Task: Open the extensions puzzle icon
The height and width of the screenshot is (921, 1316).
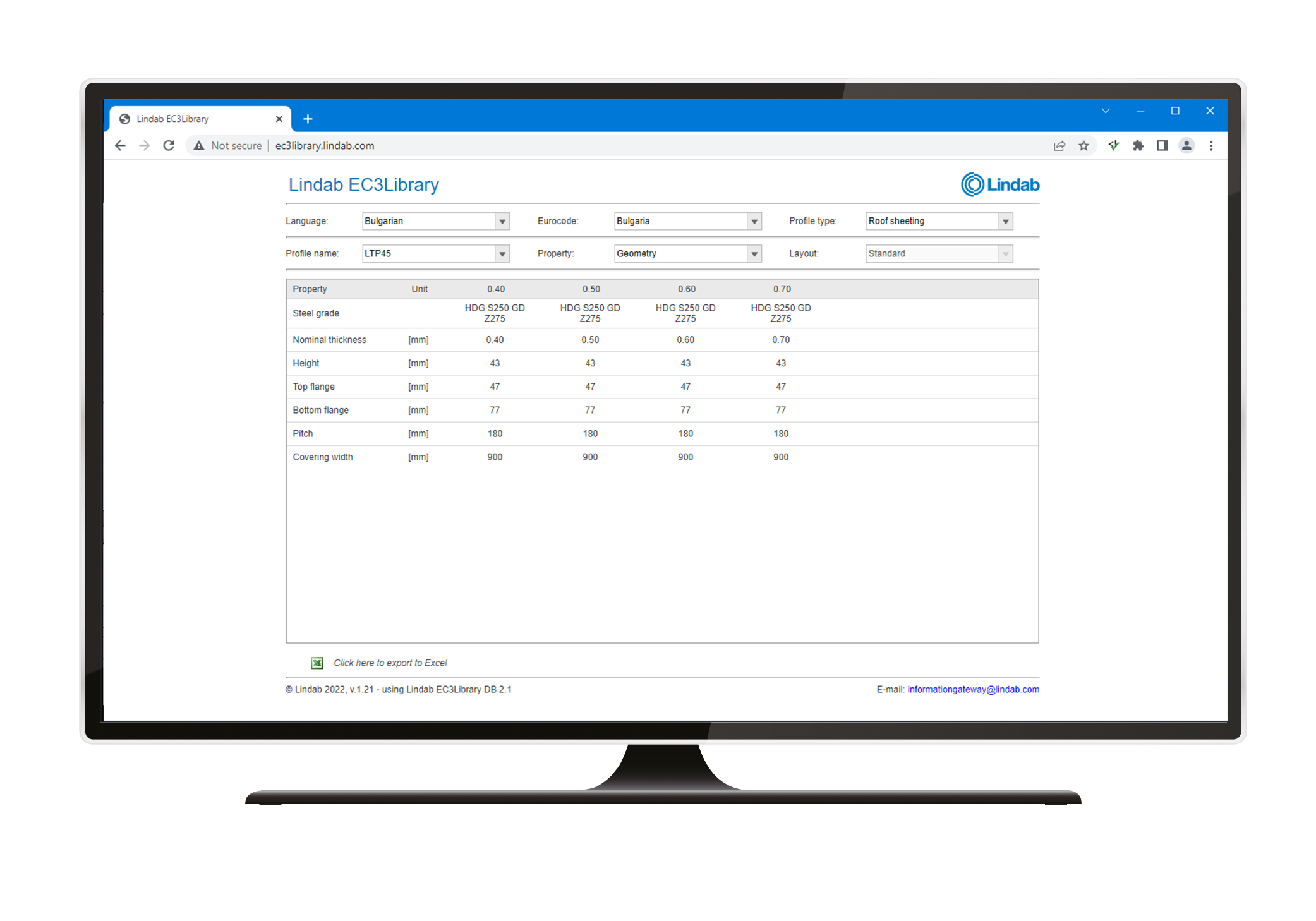Action: coord(1138,146)
